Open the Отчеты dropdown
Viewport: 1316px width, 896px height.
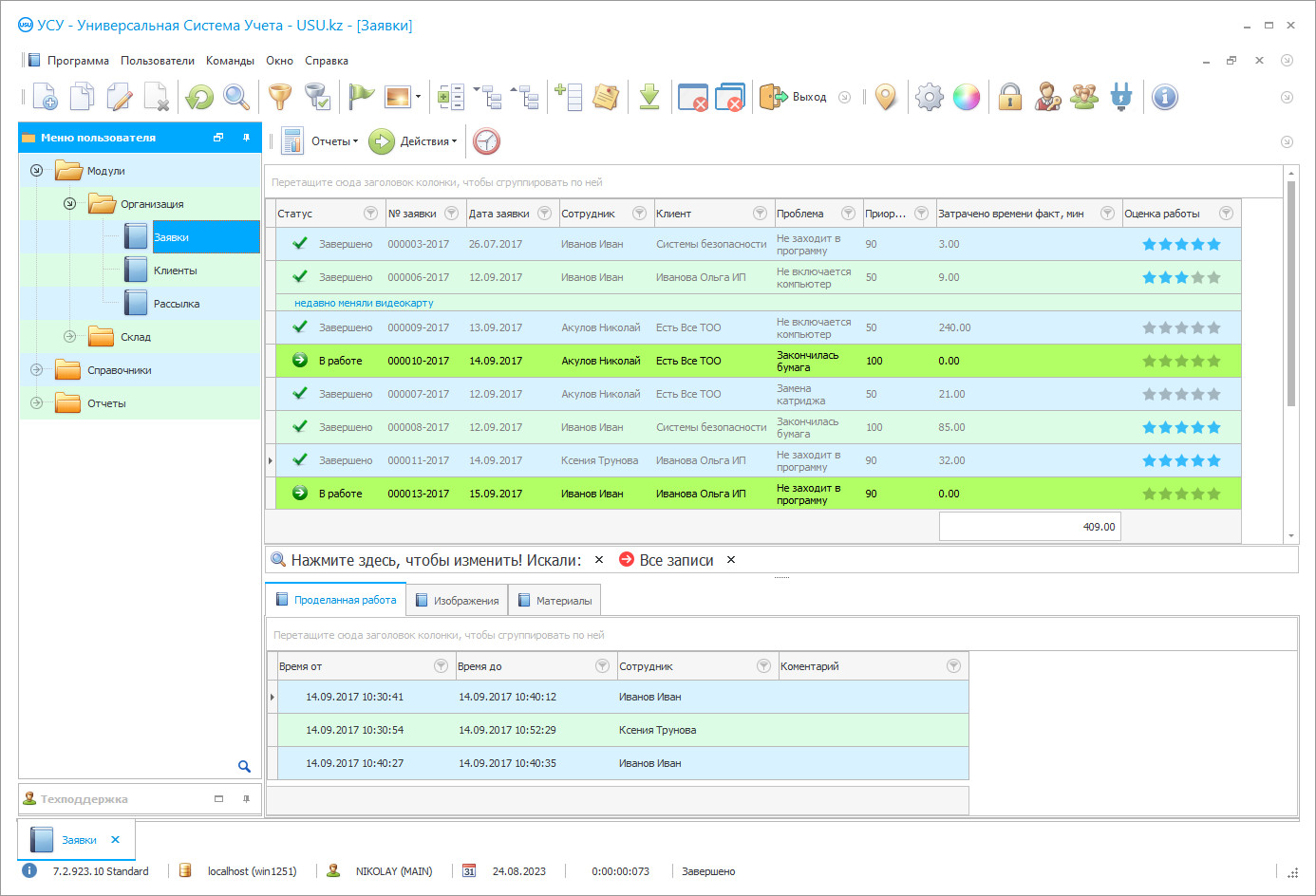[x=321, y=141]
